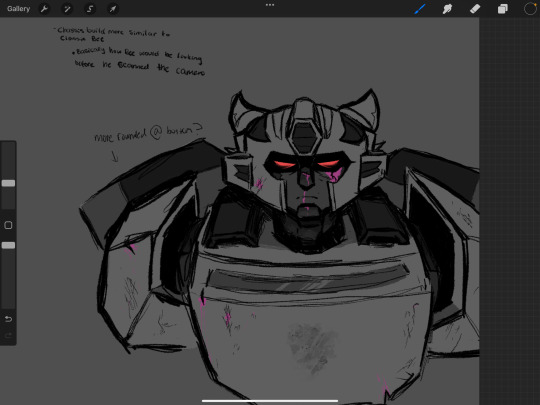Open the Actions wrench menu
This screenshot has height=405, width=540.
[x=44, y=9]
